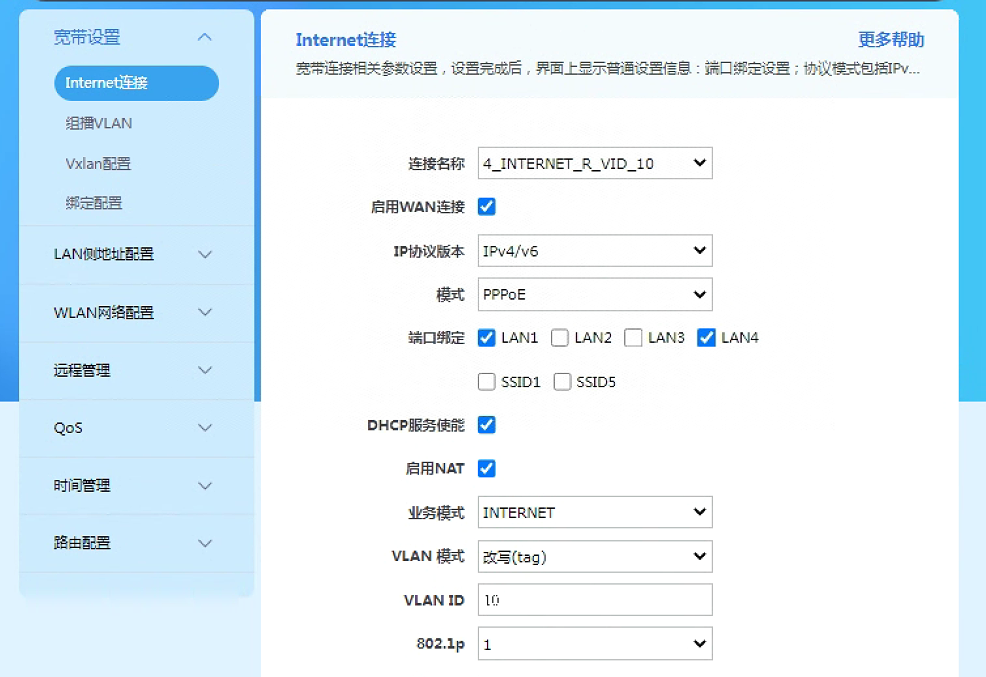Uncheck the LAN1 port binding box
The height and width of the screenshot is (677, 986).
click(x=486, y=337)
